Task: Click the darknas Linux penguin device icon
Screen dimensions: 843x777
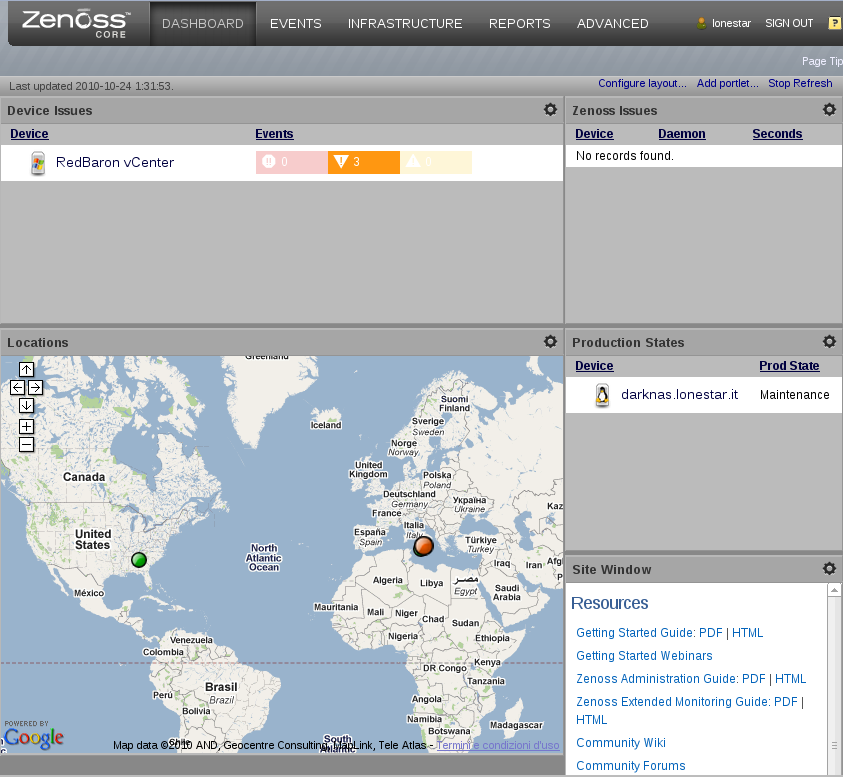Action: (x=602, y=395)
